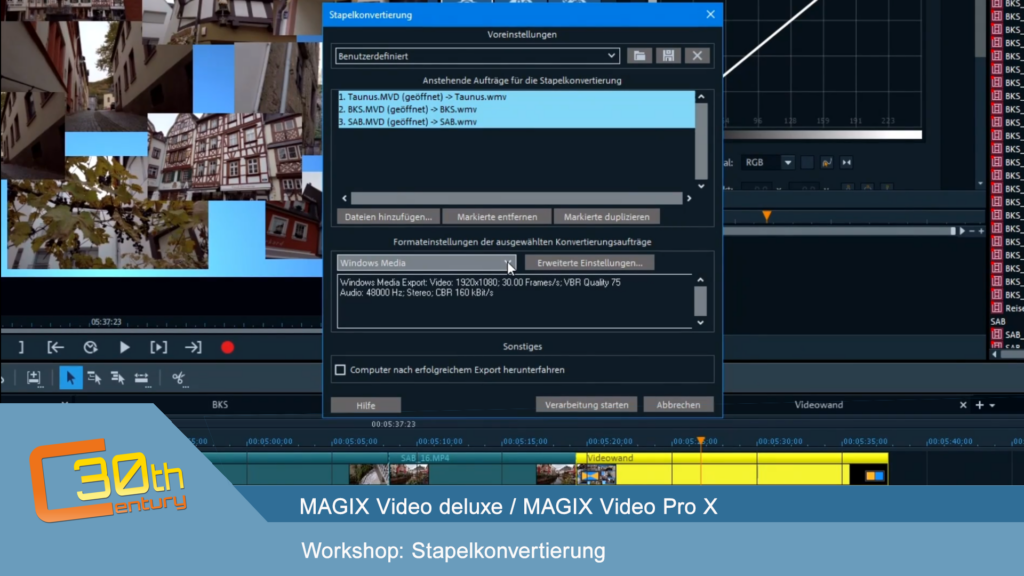This screenshot has width=1024, height=576.
Task: Delete preset with the X icon beside save
Action: 697,56
